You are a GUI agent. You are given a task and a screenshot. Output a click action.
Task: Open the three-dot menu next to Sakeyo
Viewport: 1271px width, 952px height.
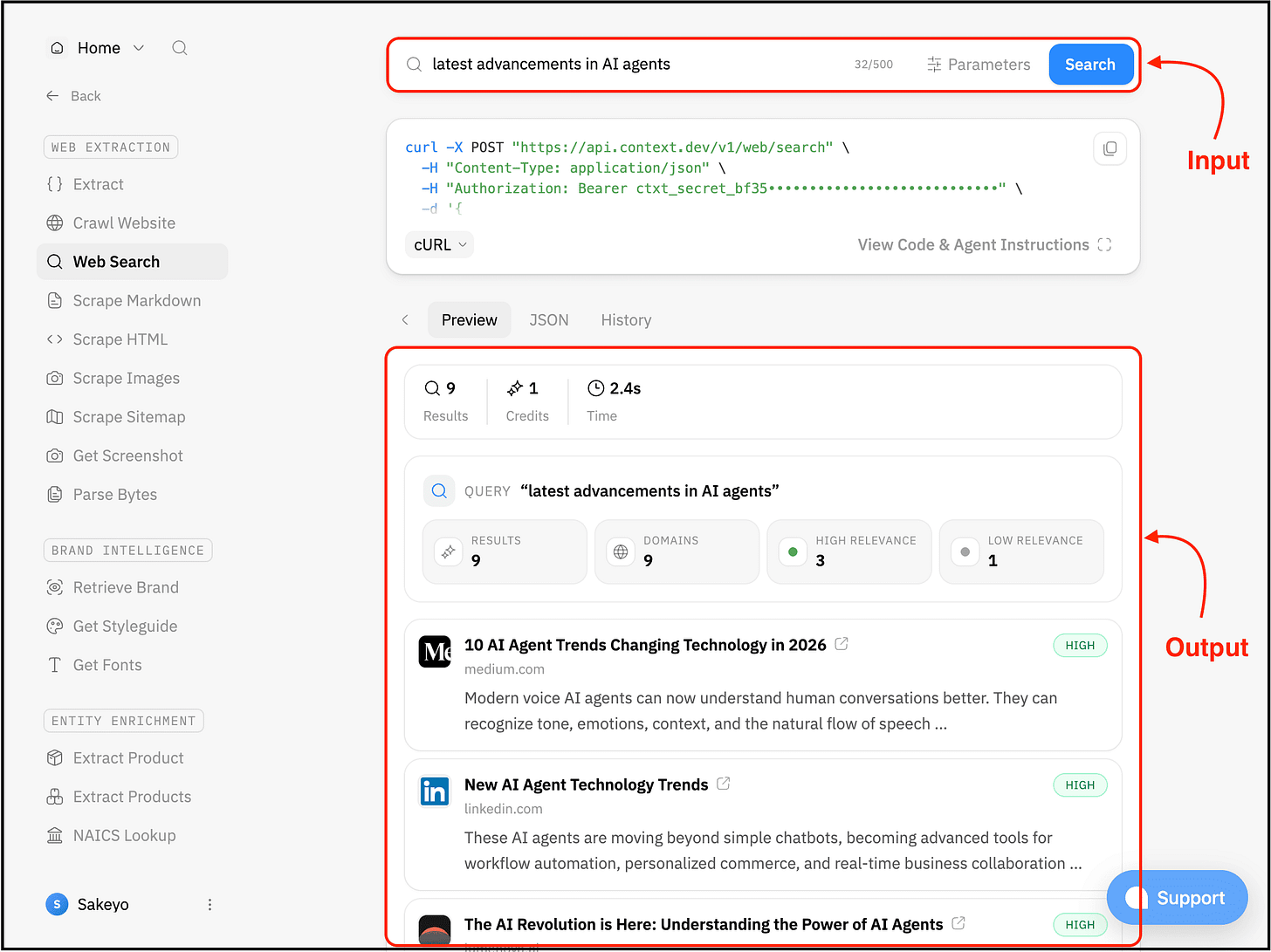point(210,905)
